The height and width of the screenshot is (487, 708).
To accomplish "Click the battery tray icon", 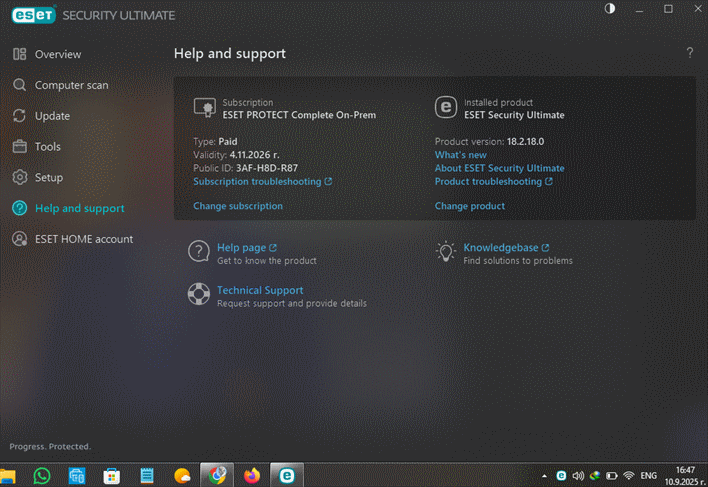I will pos(611,476).
